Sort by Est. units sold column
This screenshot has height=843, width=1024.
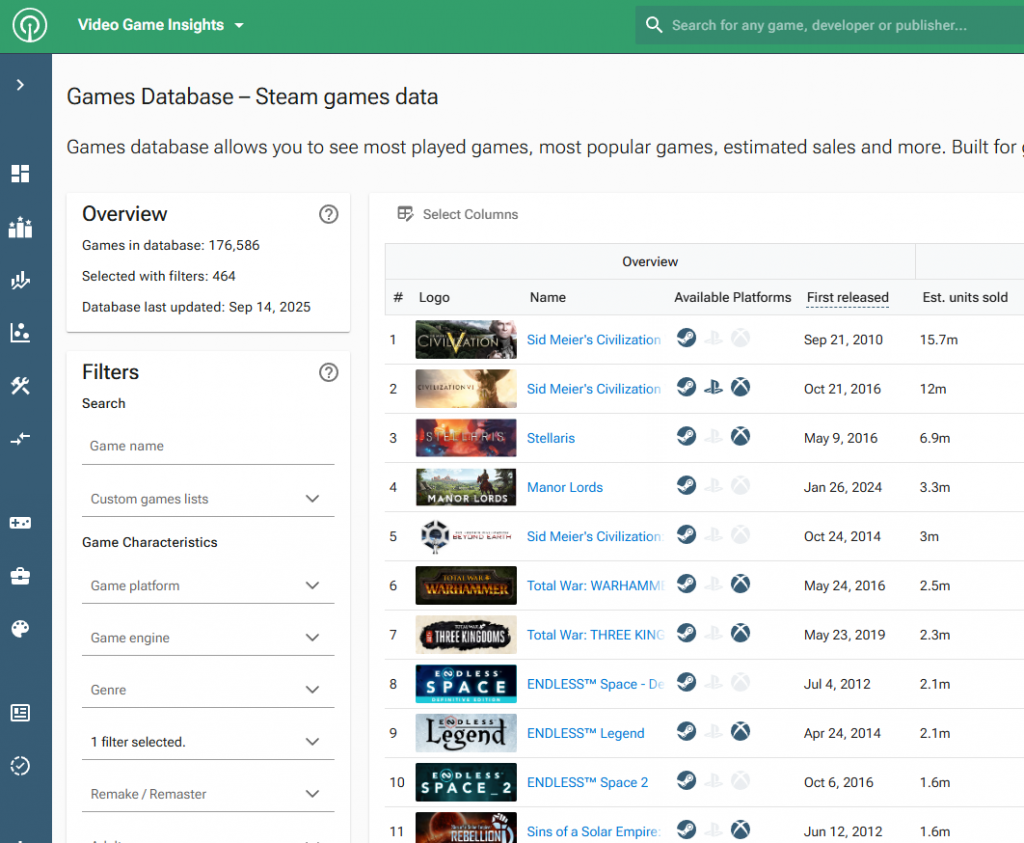pyautogui.click(x=965, y=298)
